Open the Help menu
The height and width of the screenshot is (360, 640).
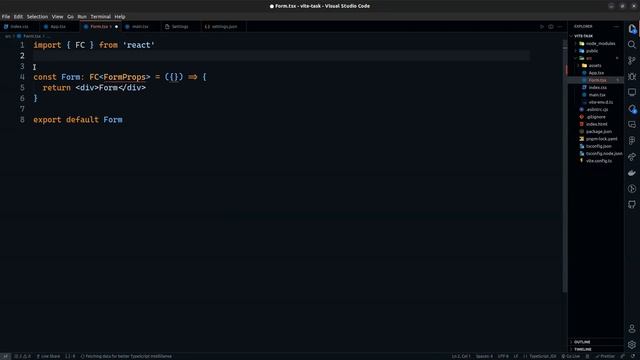(120, 17)
